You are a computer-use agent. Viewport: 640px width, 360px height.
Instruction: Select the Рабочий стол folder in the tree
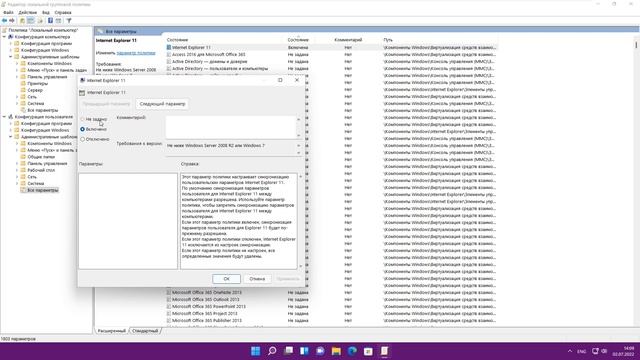coord(41,170)
